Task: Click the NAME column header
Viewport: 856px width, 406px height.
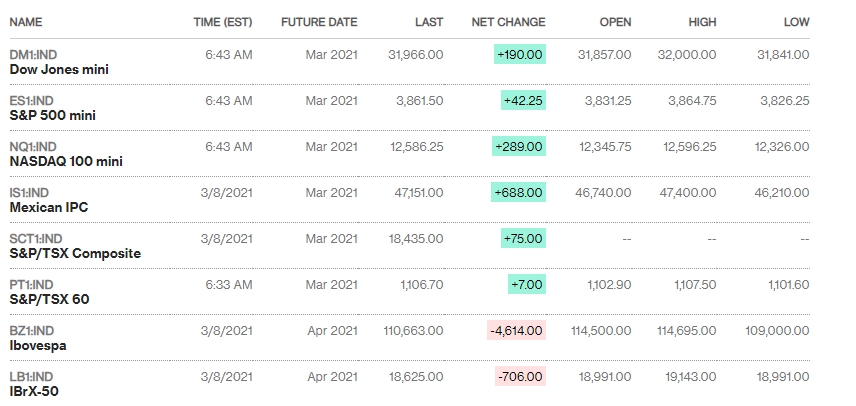Action: tap(26, 22)
